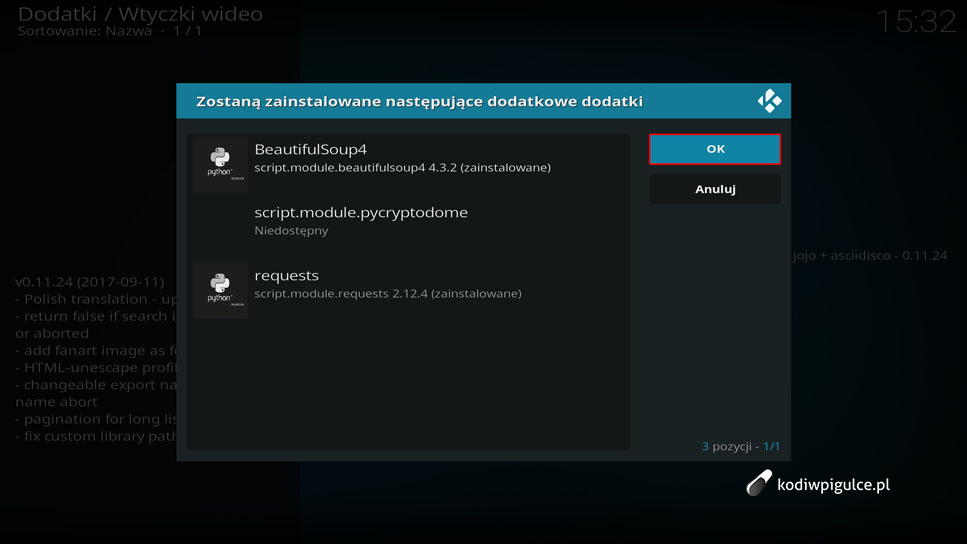Click the OK button
967x544 pixels.
(715, 149)
